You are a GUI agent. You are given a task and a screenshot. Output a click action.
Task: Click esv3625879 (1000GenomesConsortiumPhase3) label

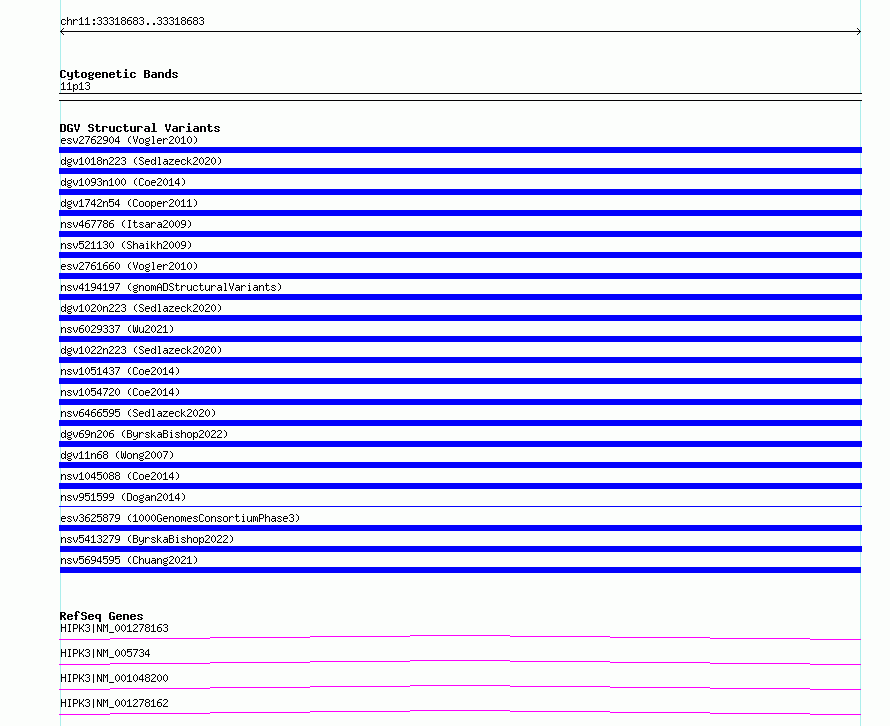click(180, 518)
